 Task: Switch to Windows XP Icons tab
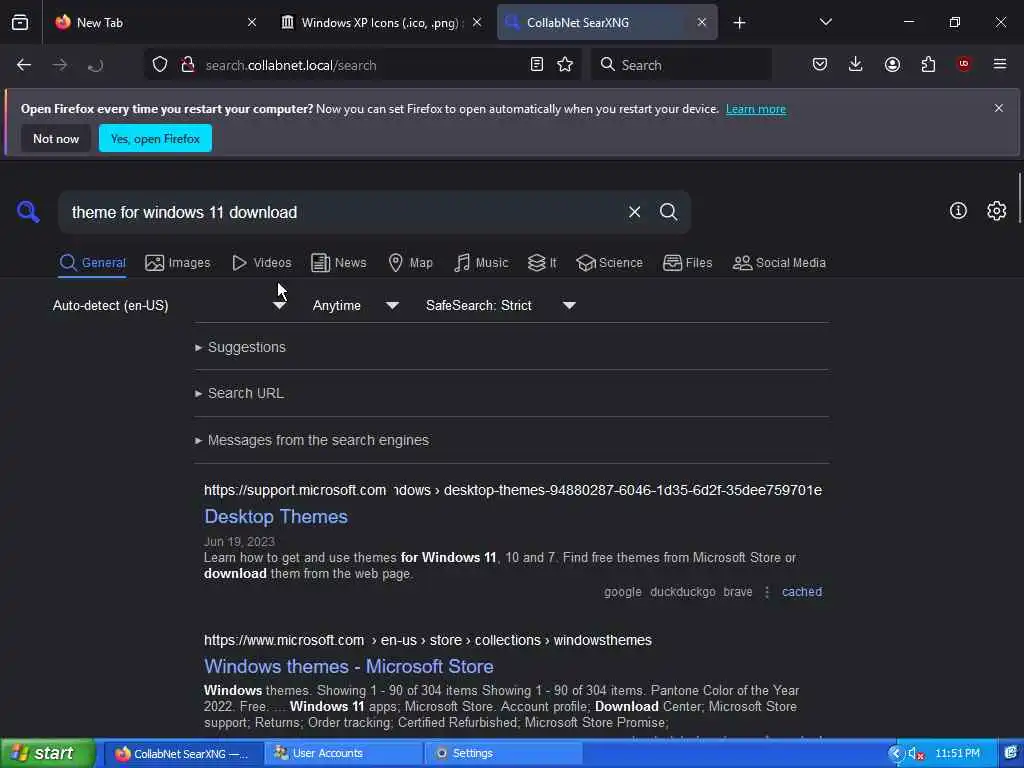(380, 22)
